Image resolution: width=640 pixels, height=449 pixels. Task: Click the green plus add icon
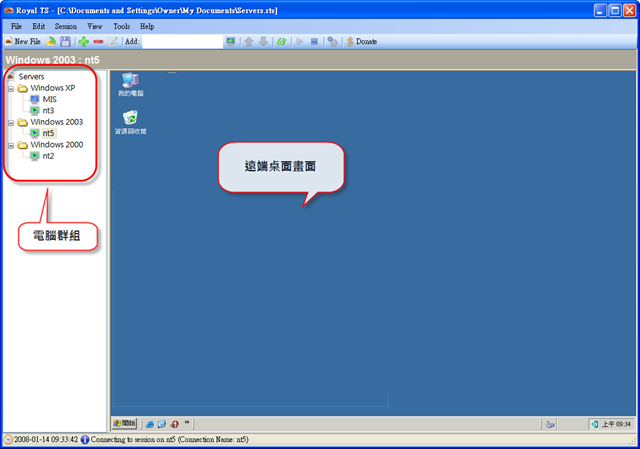click(83, 42)
